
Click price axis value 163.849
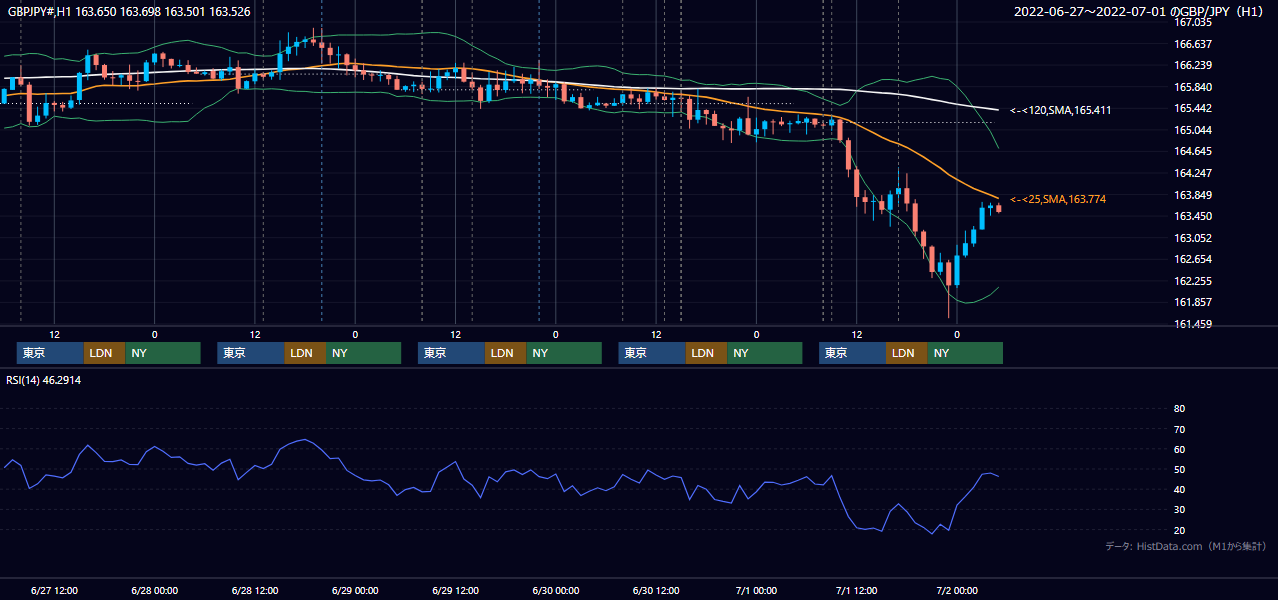pos(1193,195)
